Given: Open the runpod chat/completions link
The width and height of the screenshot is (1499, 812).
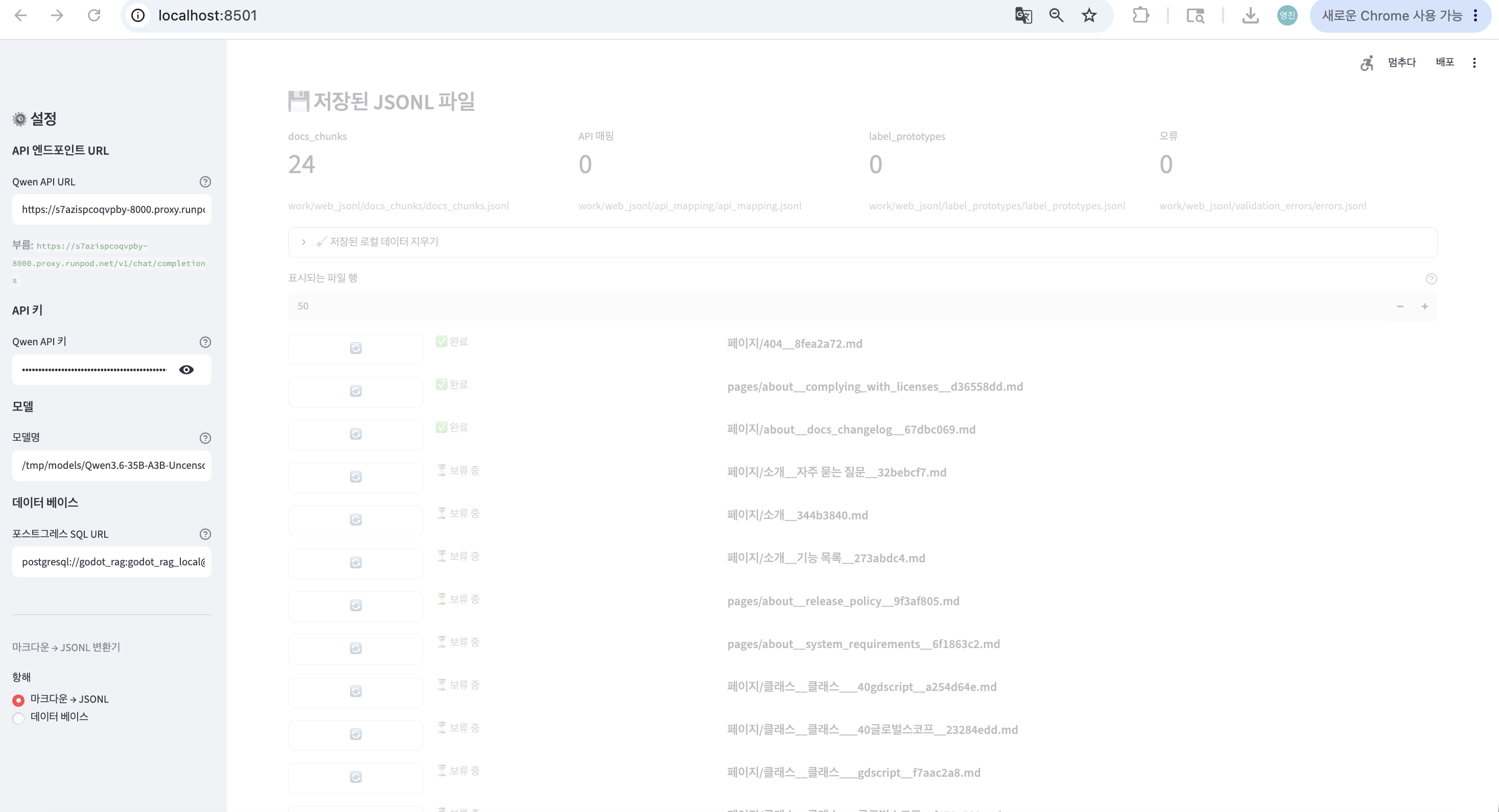Looking at the screenshot, I should (109, 263).
